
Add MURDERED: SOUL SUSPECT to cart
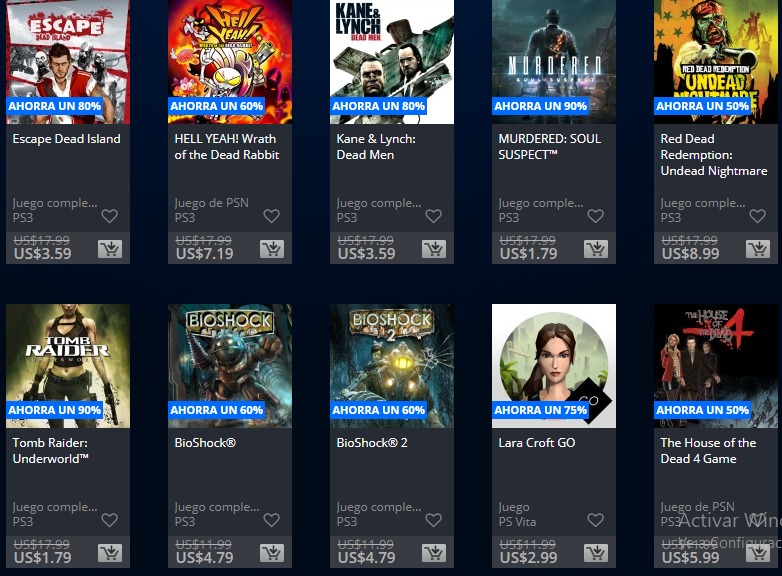pos(596,248)
